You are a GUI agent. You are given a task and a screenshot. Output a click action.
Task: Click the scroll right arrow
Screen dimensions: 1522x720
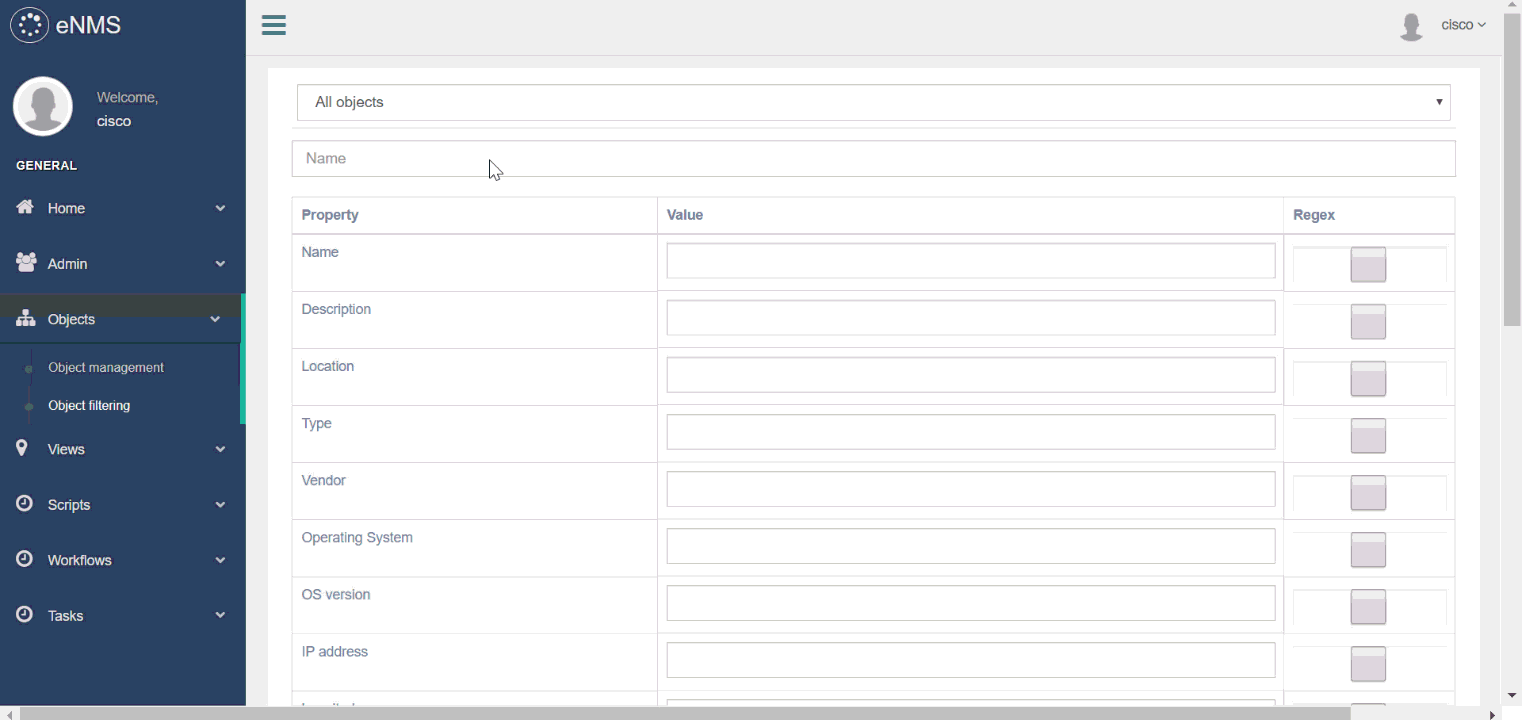[x=1494, y=714]
